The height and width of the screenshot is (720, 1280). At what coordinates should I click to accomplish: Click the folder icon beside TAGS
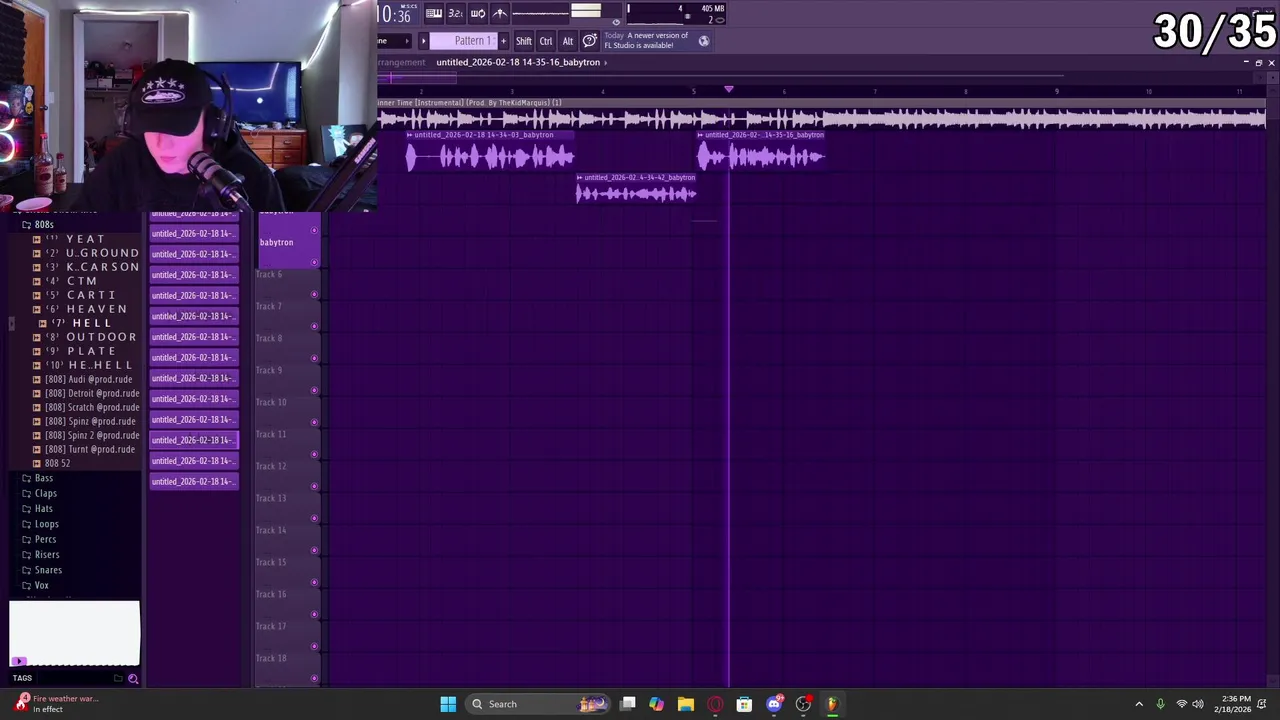[x=118, y=679]
